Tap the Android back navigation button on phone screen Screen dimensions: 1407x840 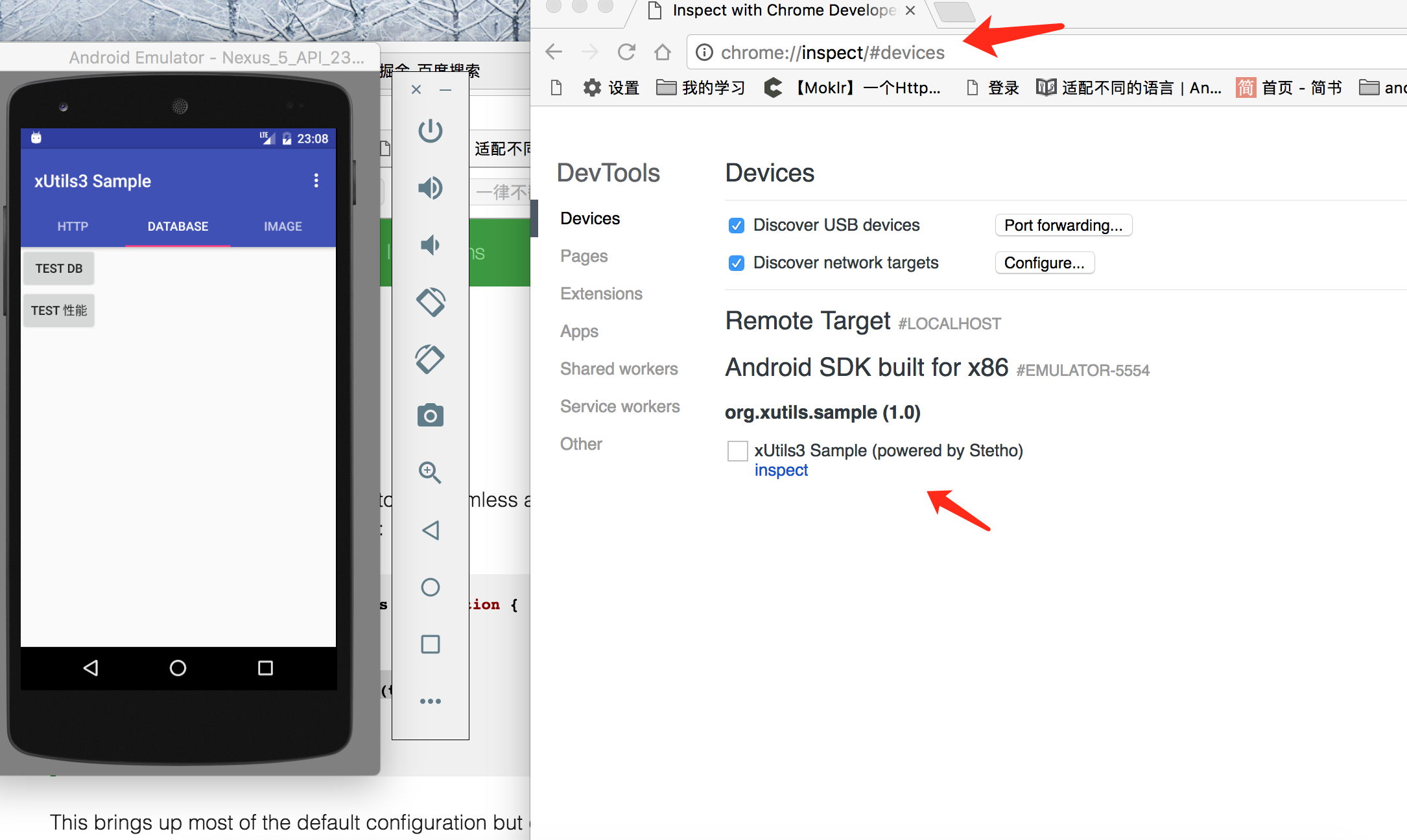[91, 668]
